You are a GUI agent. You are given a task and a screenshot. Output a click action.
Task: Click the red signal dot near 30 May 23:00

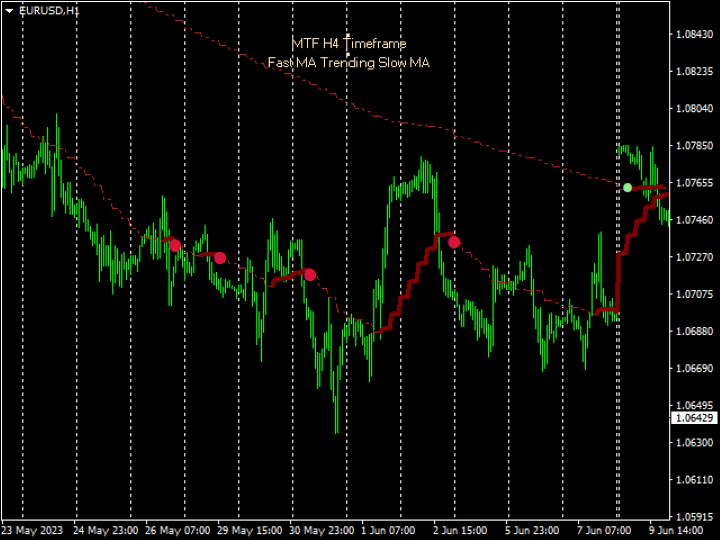tap(310, 275)
